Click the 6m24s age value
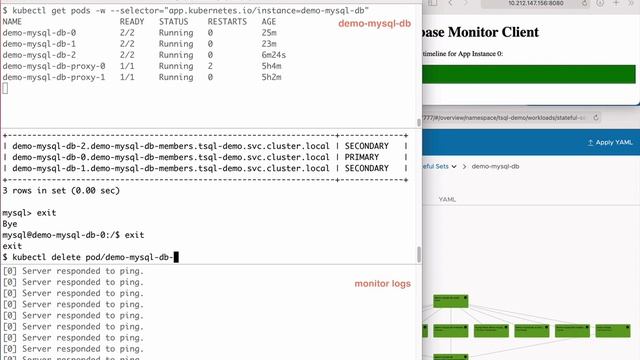The height and width of the screenshot is (360, 640). [273, 55]
